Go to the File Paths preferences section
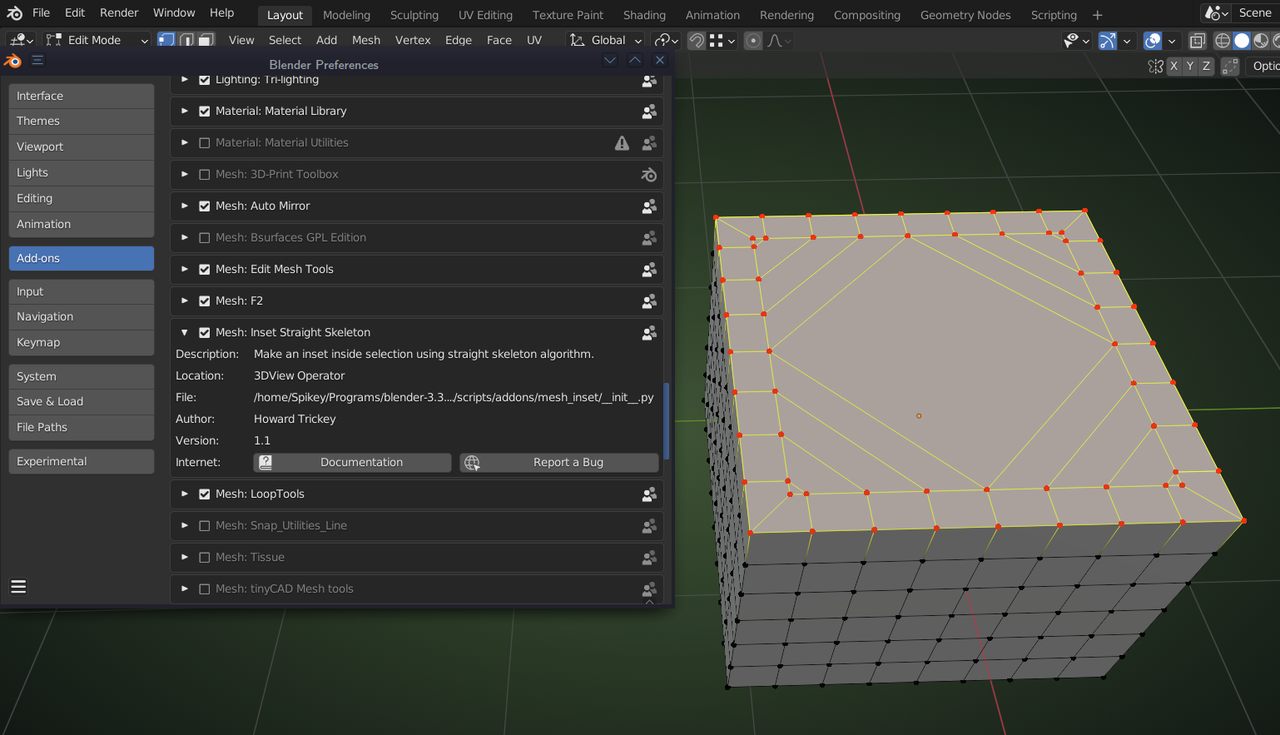The width and height of the screenshot is (1280, 735). 82,427
